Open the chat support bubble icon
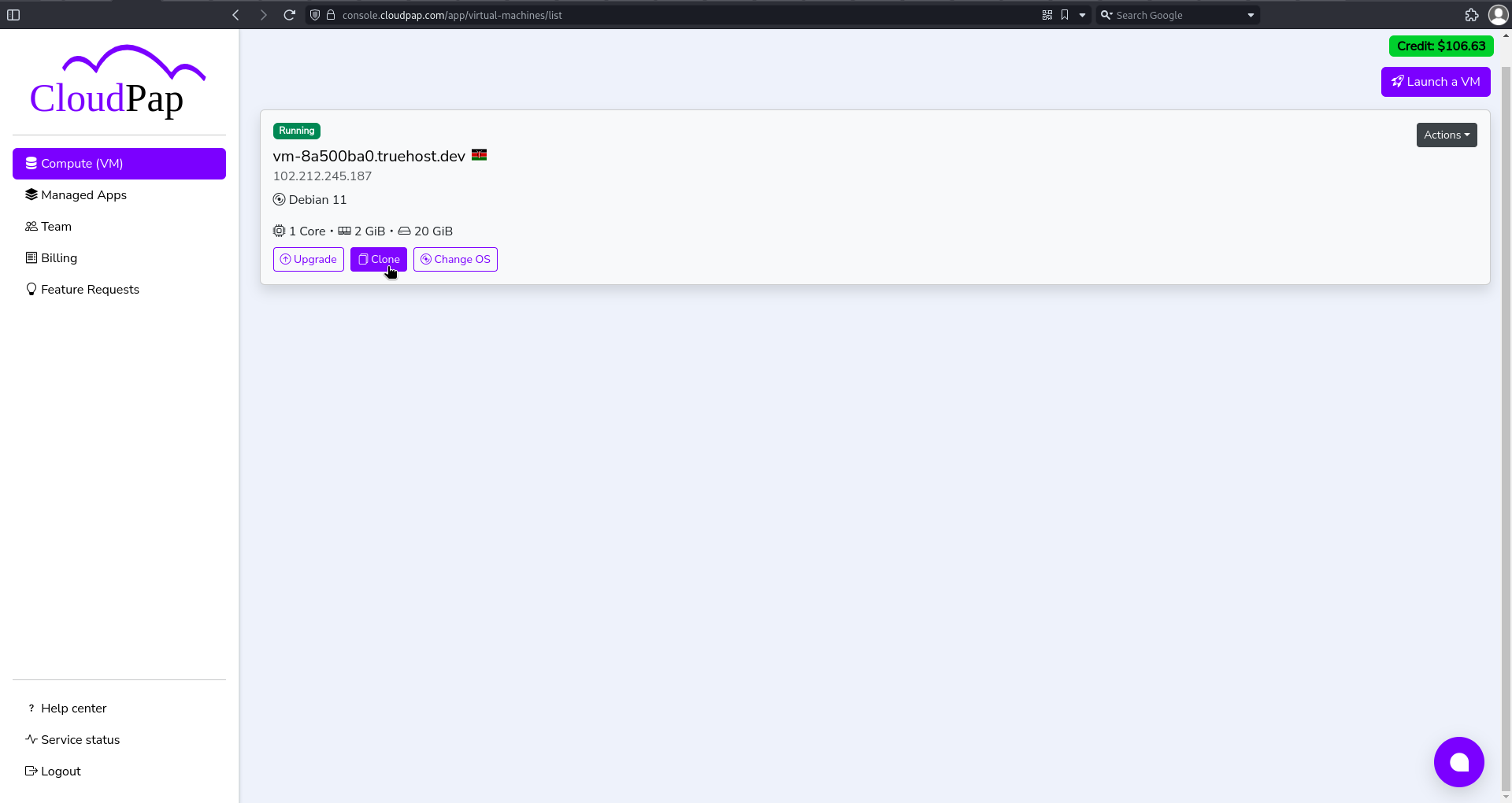Screen dimensions: 1512x803 pos(1458,762)
